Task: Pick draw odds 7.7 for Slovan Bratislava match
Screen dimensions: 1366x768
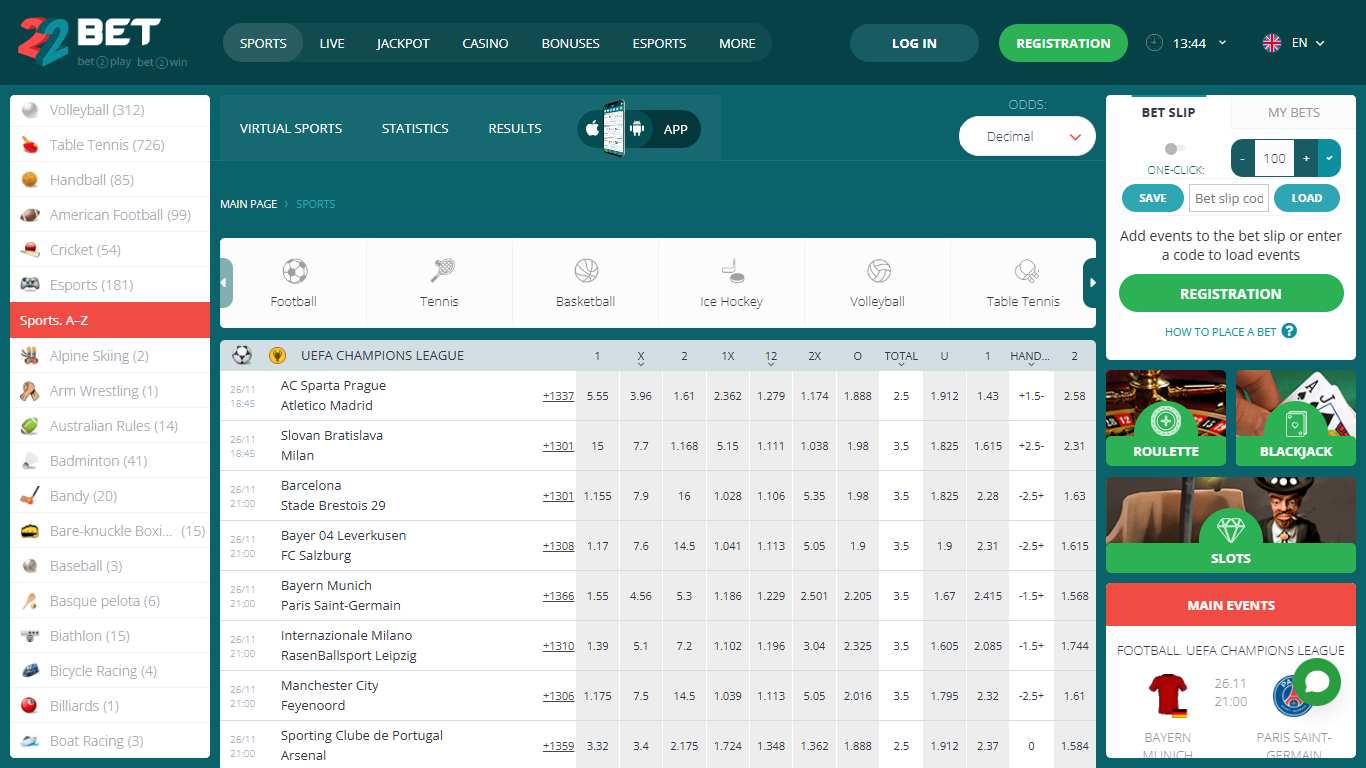Action: pos(641,446)
